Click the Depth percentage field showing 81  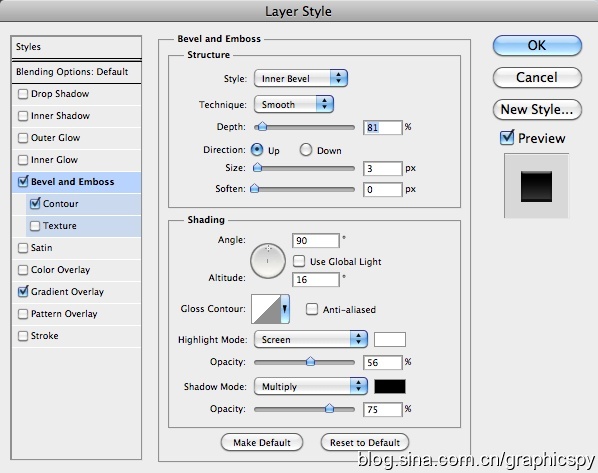click(383, 127)
